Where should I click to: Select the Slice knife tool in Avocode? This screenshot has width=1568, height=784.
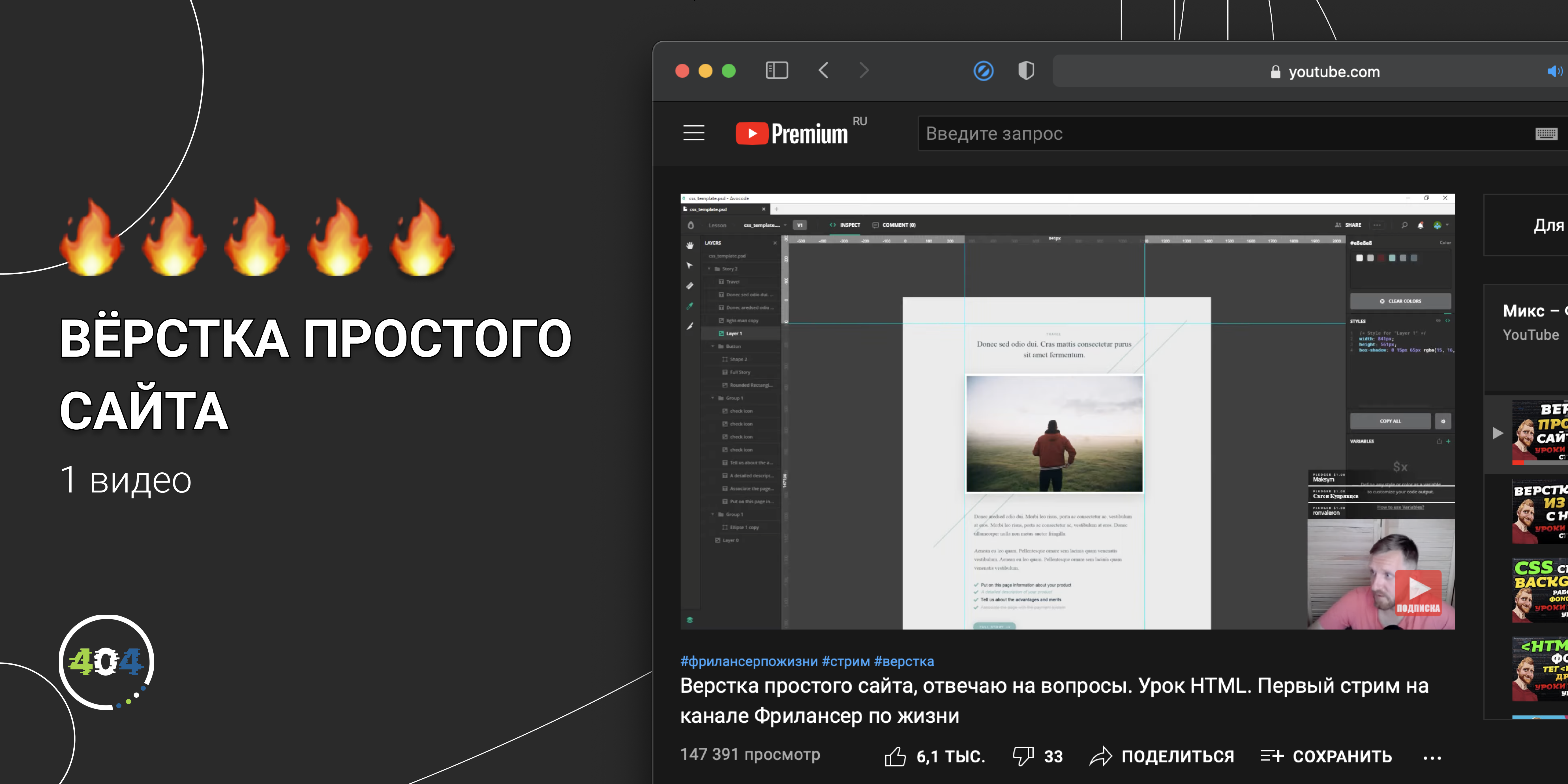point(690,326)
